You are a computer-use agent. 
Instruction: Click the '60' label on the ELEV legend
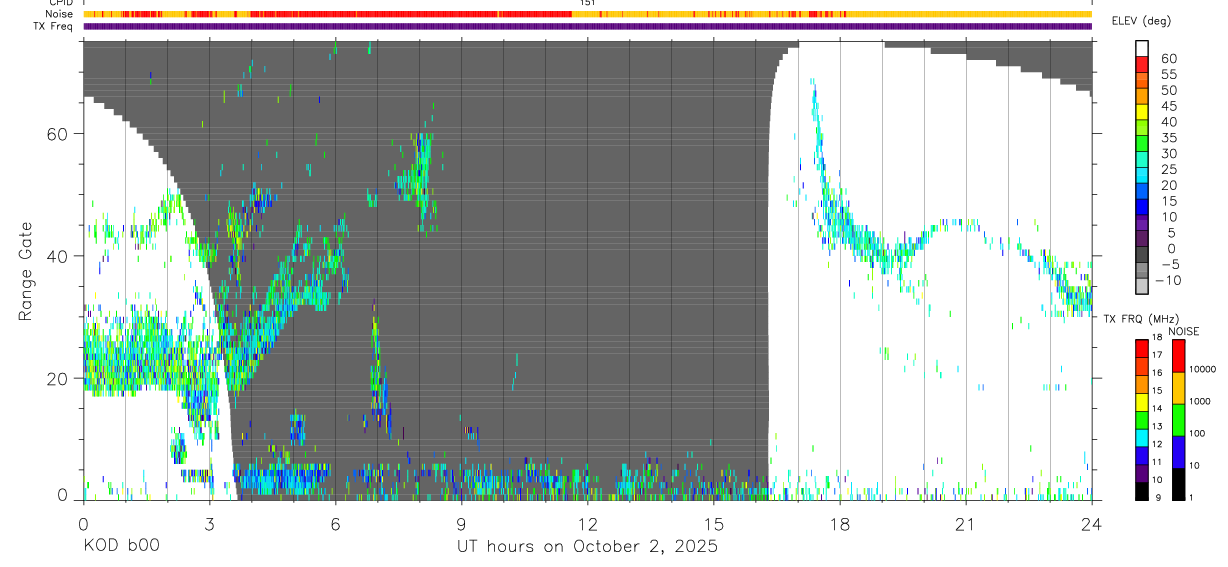tap(1168, 58)
